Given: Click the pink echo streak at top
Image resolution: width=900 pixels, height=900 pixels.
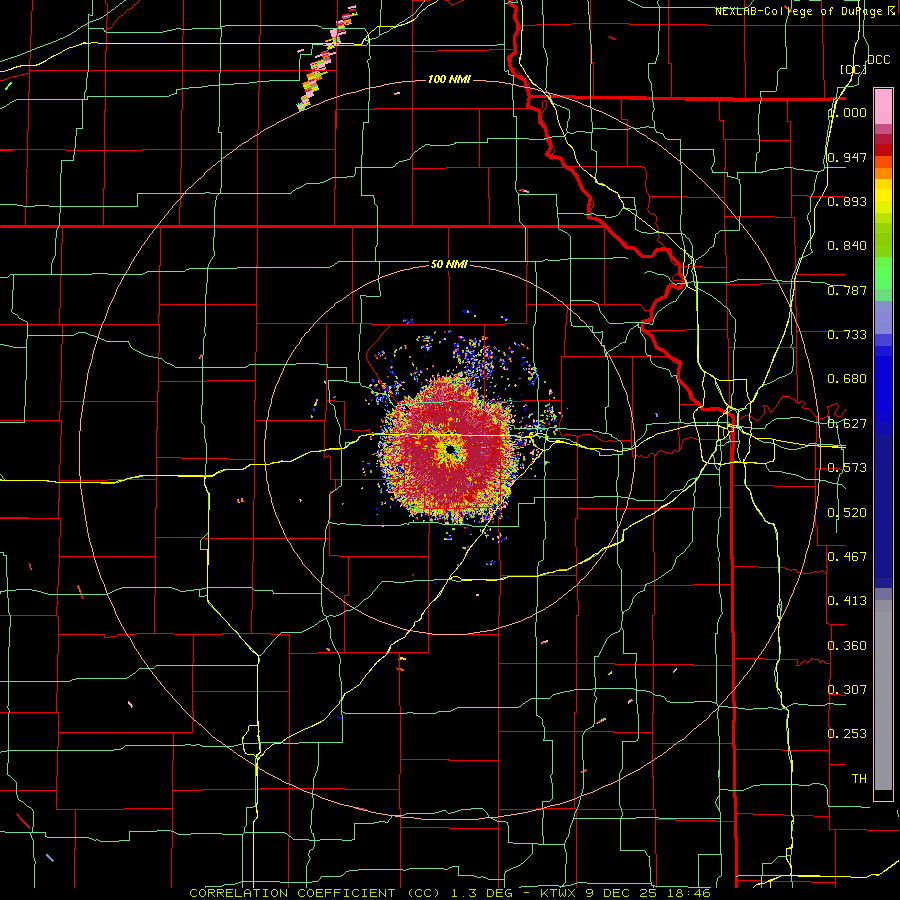Looking at the screenshot, I should point(325,58).
